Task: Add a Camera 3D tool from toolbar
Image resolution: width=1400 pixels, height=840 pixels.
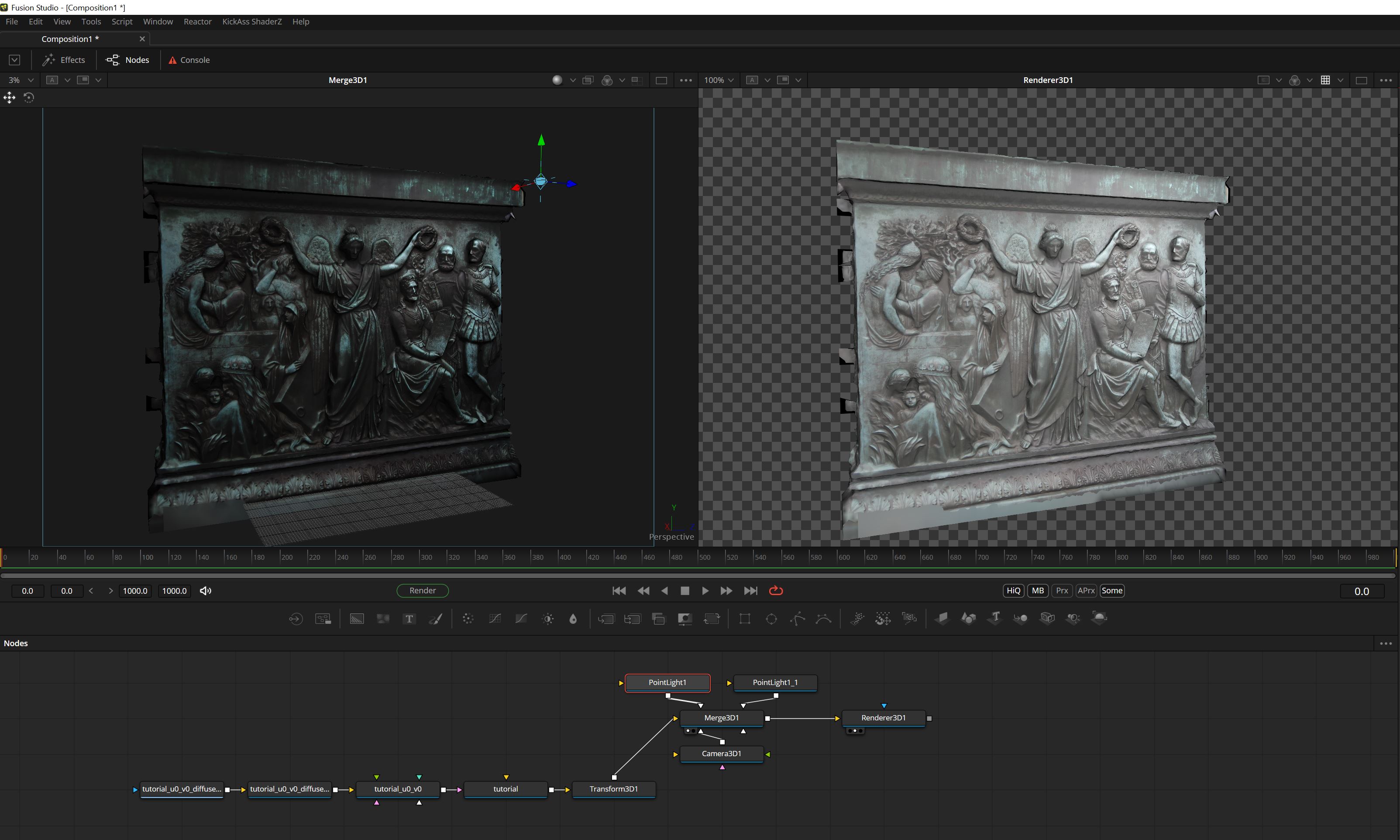Action: coord(1047,618)
